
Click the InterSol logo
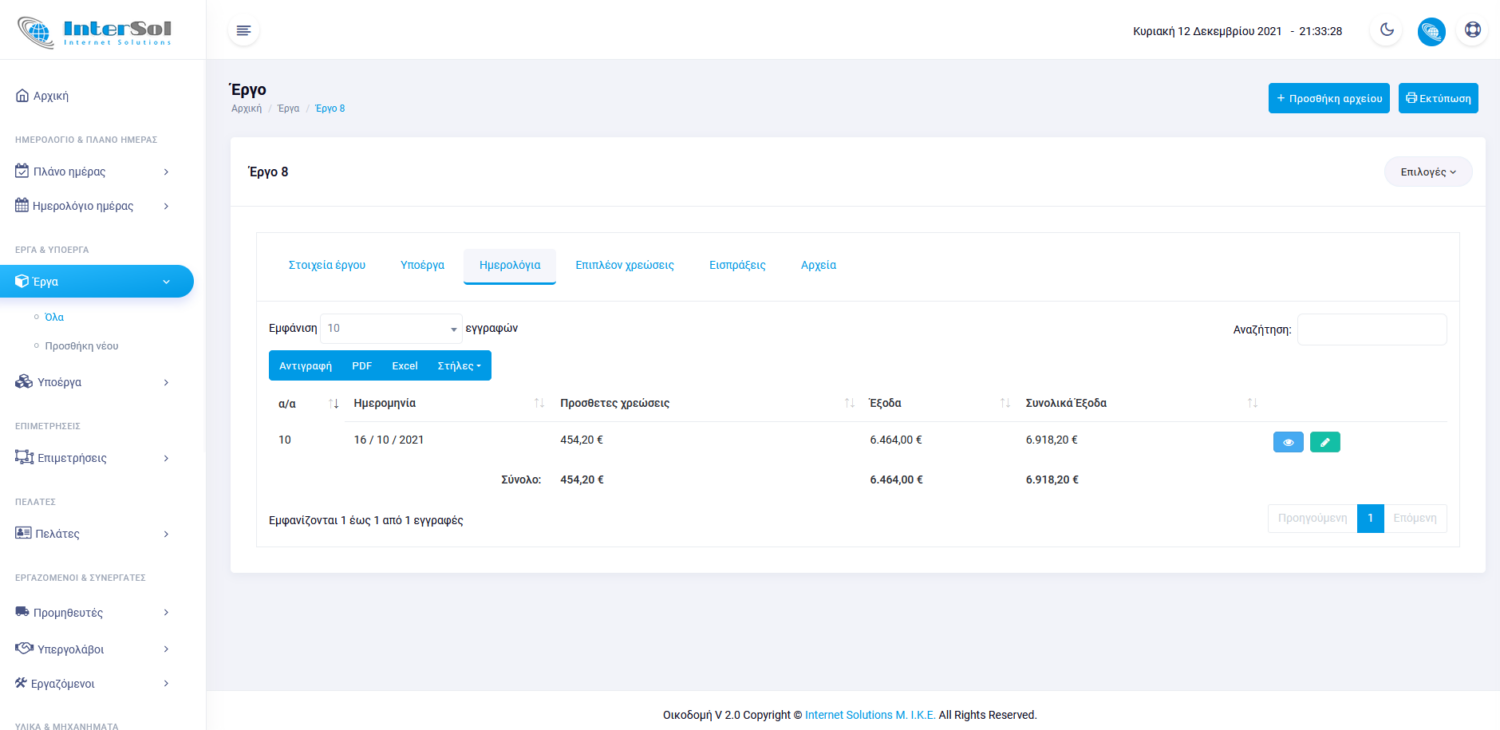pos(95,31)
